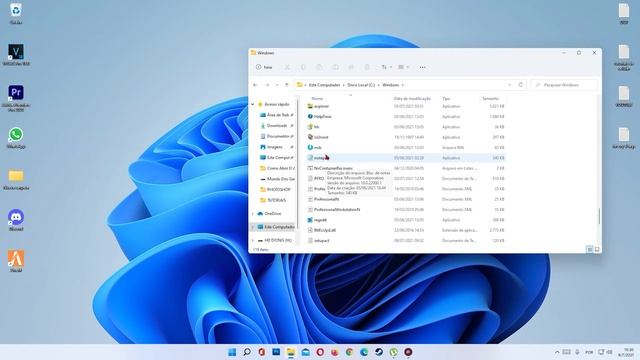
Task: Click the Windows Start button on taskbar
Action: pos(232,352)
